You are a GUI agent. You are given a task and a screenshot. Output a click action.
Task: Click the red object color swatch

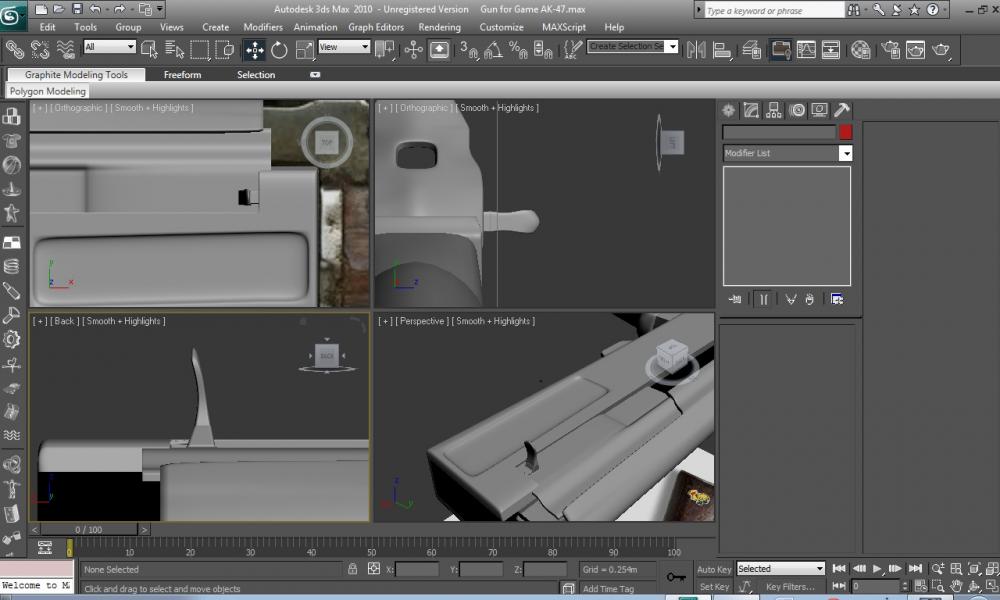(x=845, y=132)
